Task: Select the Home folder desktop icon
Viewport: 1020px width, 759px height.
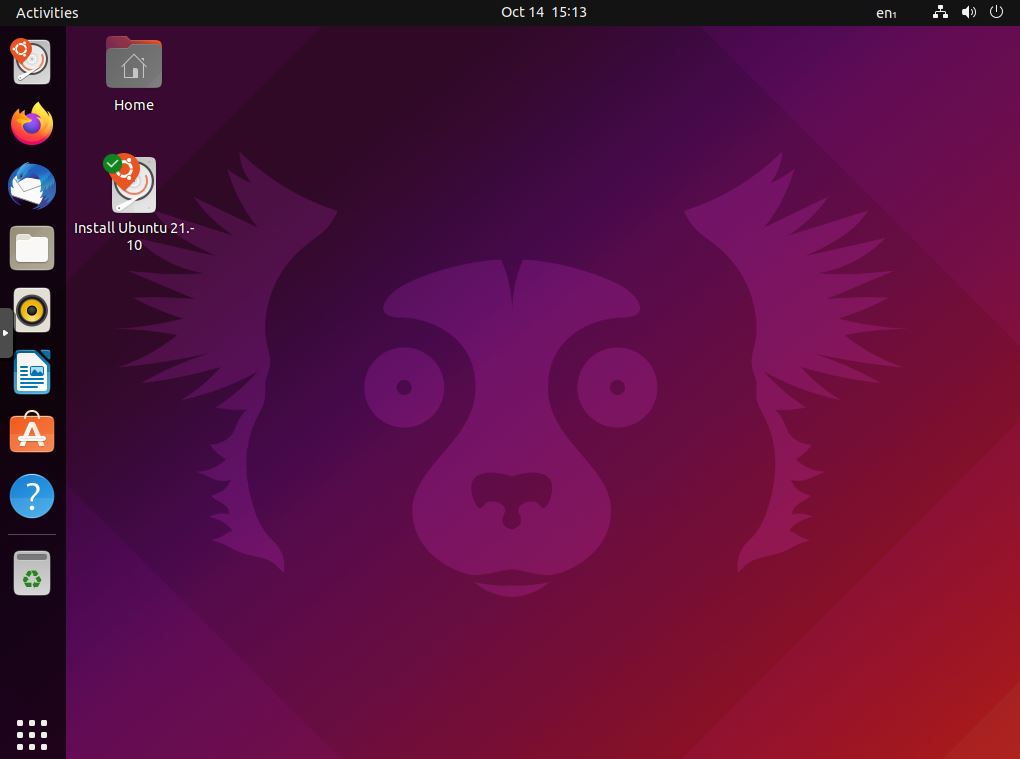Action: pos(134,62)
